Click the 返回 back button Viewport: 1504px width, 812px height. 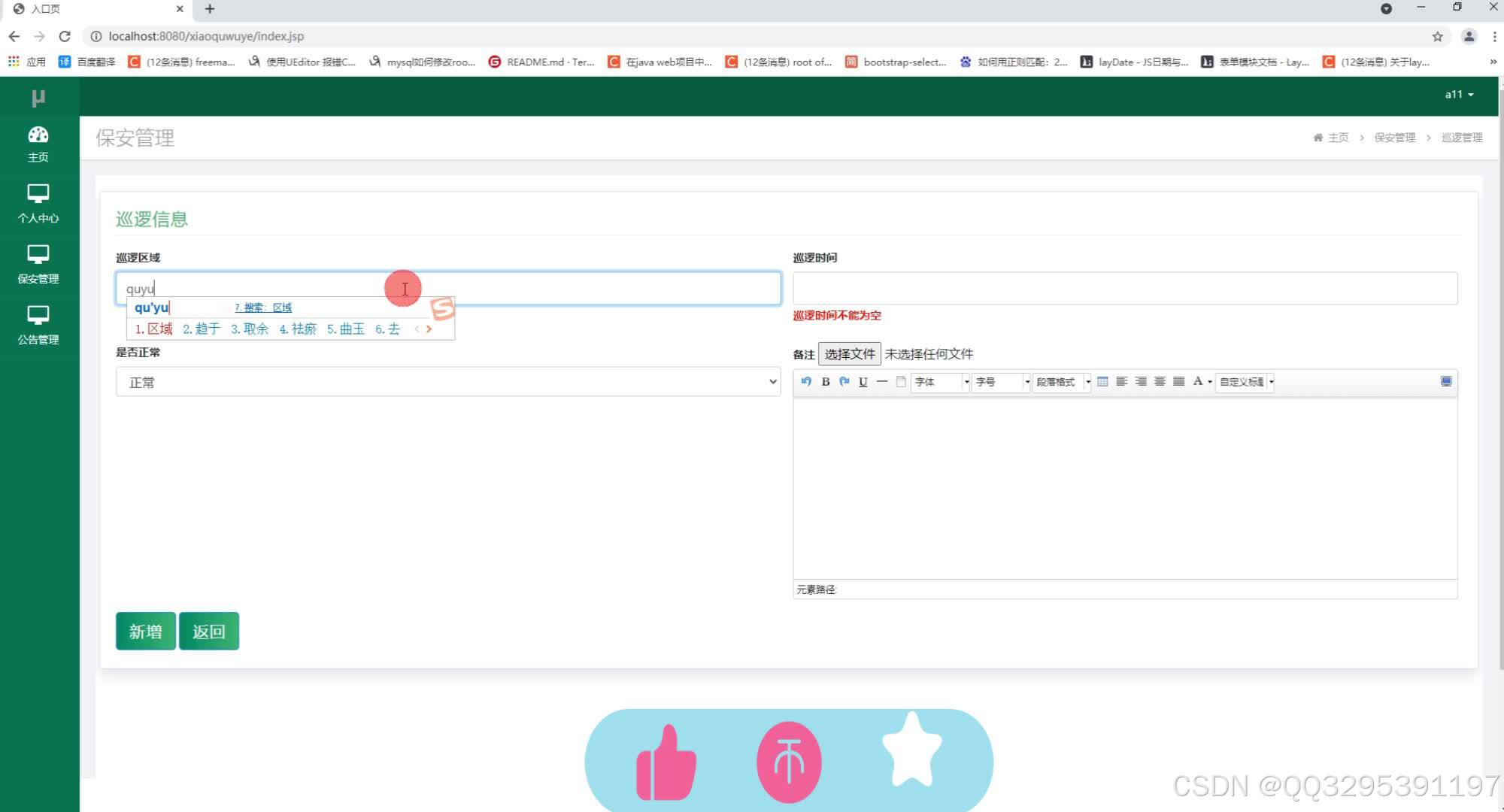(209, 631)
